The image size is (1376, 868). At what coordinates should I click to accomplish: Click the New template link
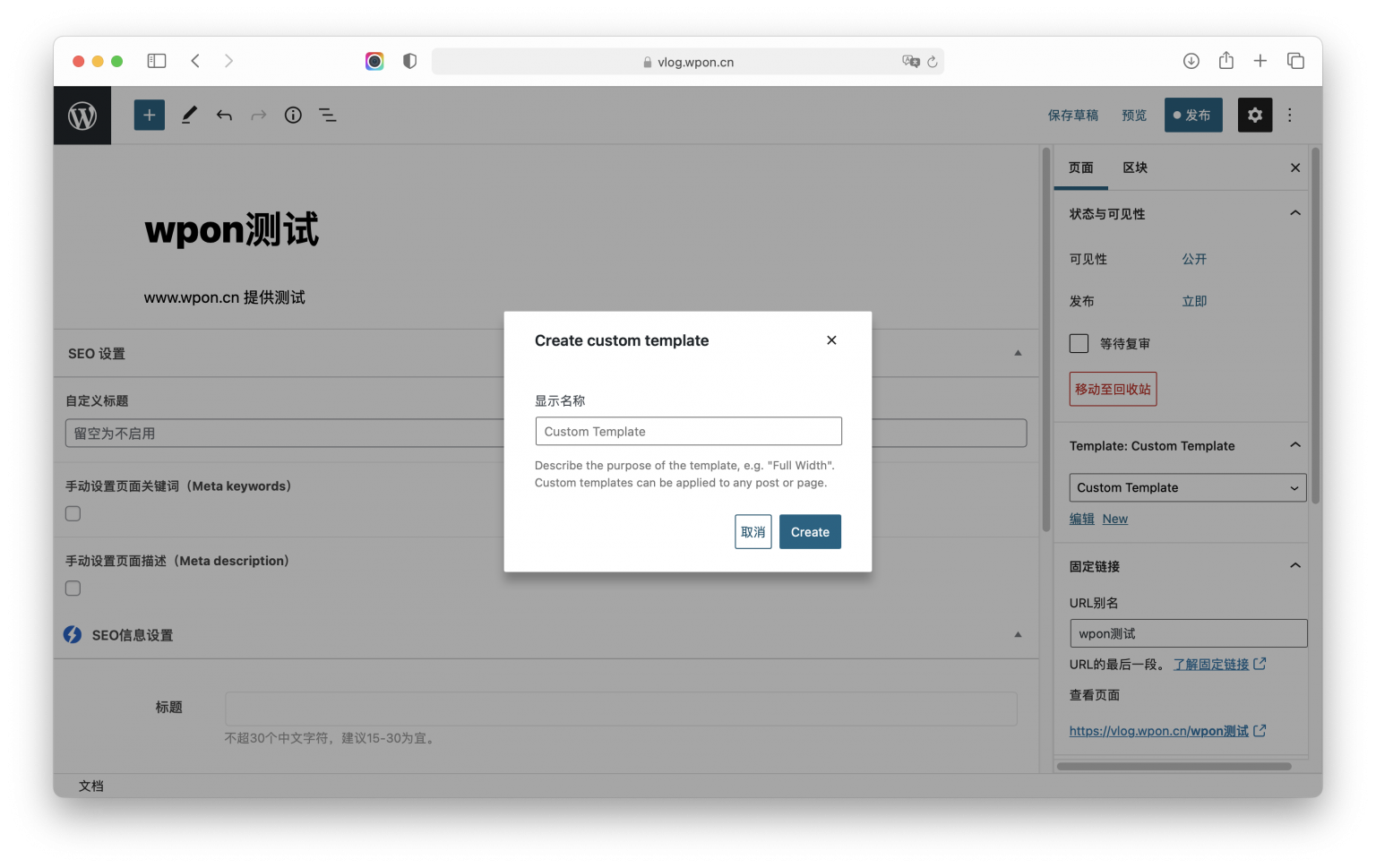click(x=1115, y=519)
